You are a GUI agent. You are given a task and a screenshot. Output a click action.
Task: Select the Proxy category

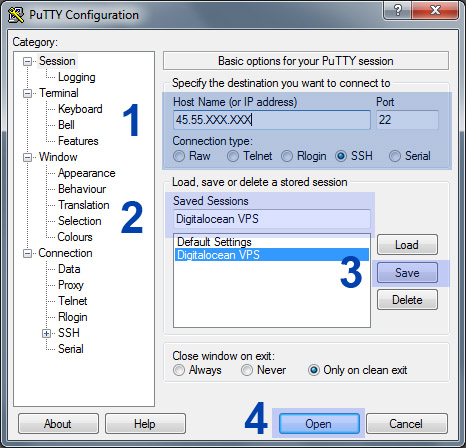click(71, 285)
